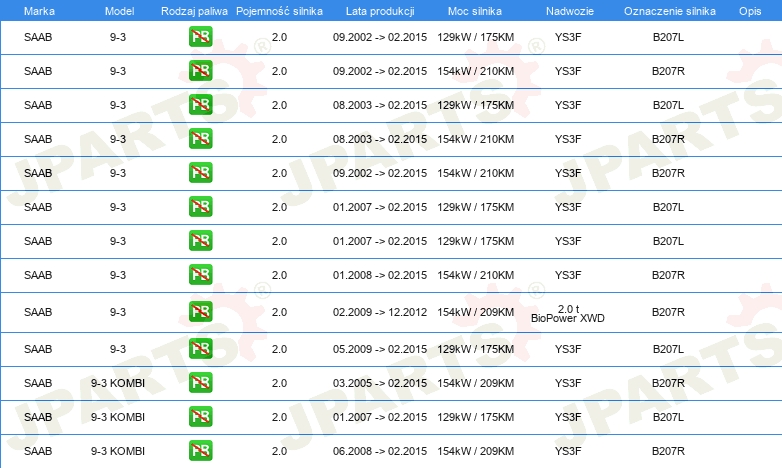This screenshot has width=782, height=468.
Task: Click the petrol icon in the 08.2003 154kW row
Action: 200,139
